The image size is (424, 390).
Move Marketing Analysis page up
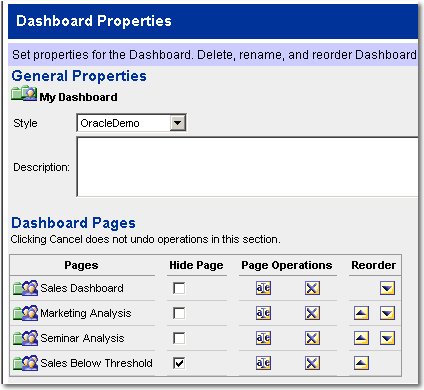click(x=361, y=313)
